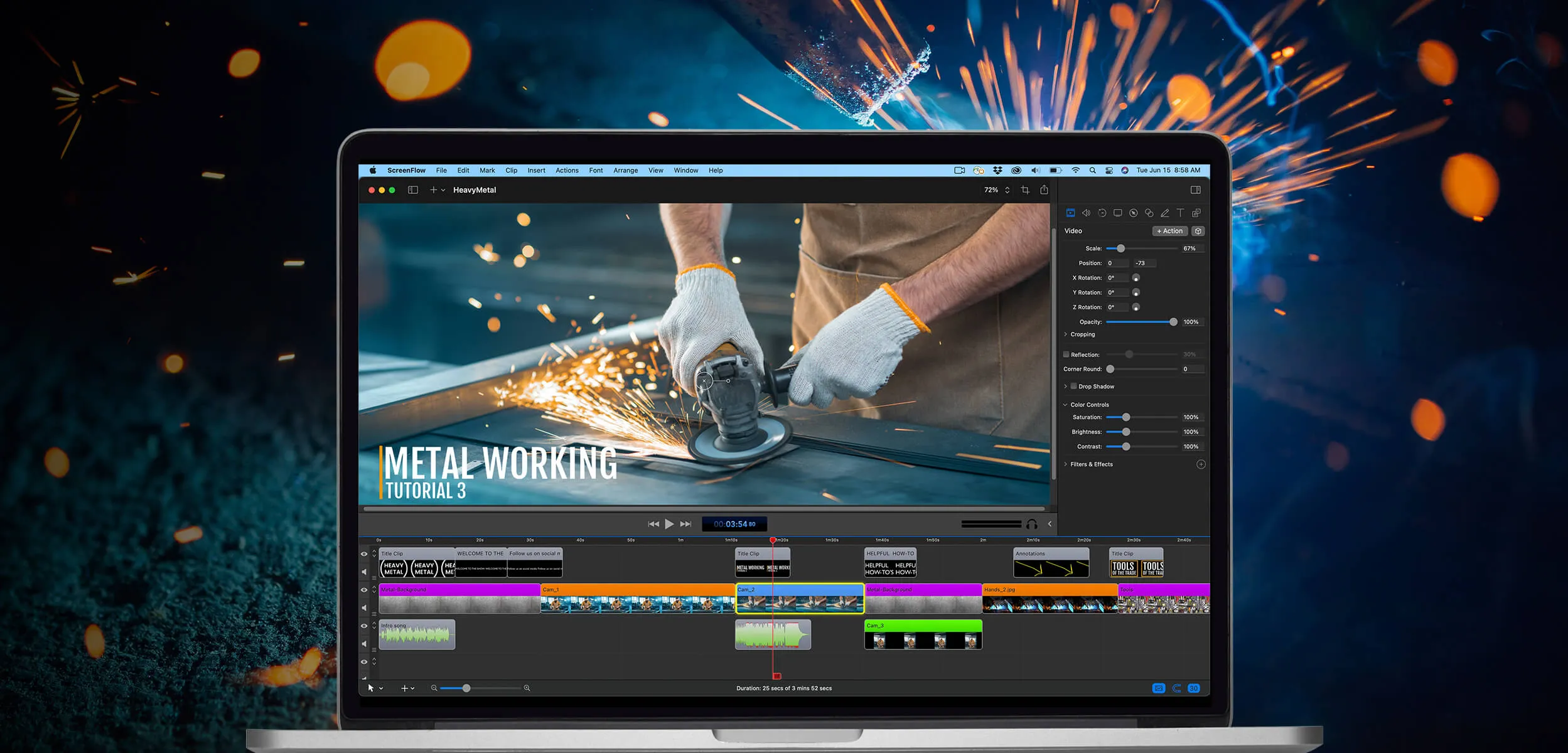
Task: Open the Annotations pencil tab in the inspector
Action: tap(1165, 213)
